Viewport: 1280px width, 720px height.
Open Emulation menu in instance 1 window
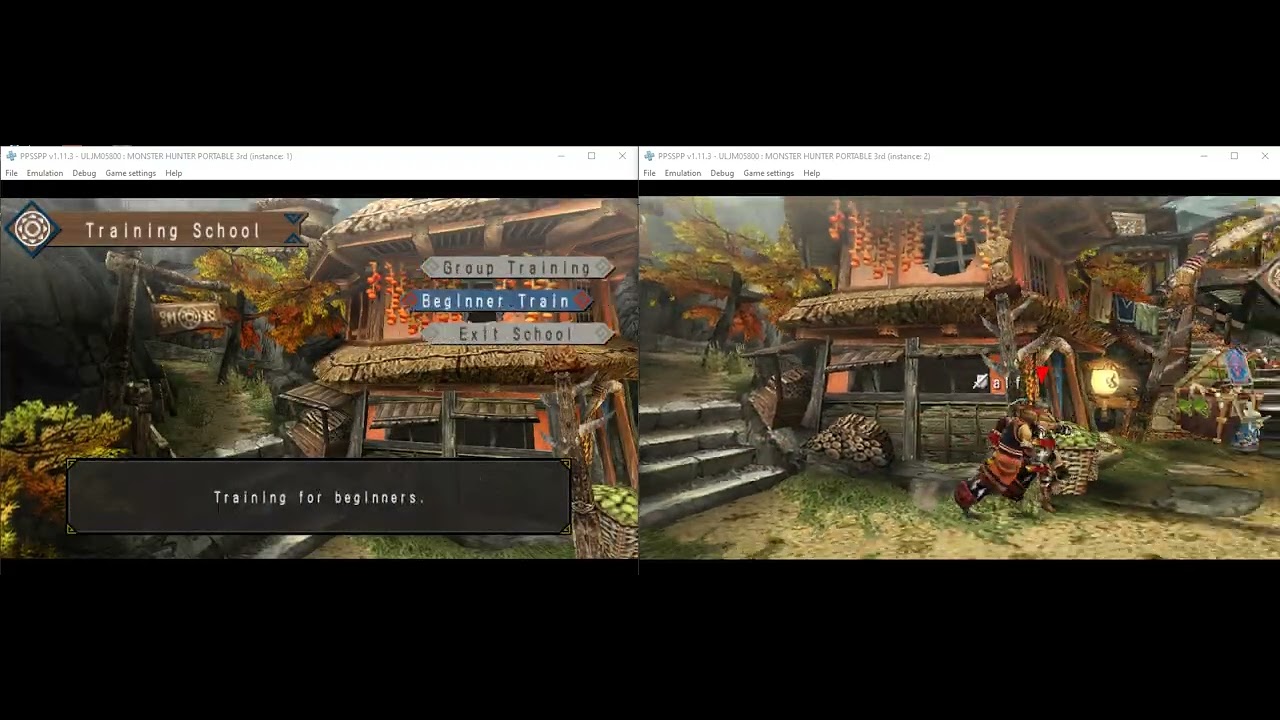[x=45, y=173]
